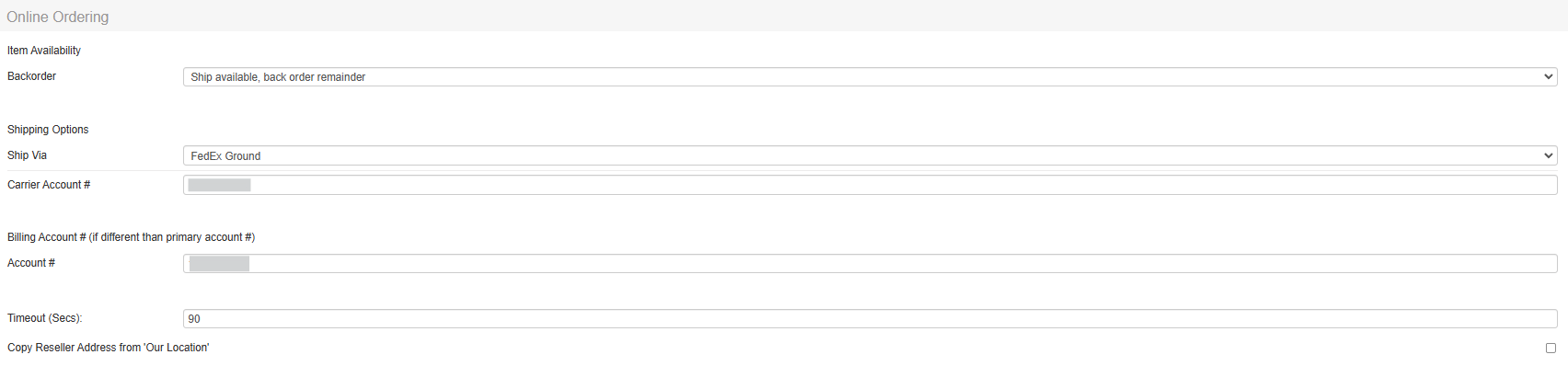Click the Timeout (Secs) label

pyautogui.click(x=45, y=318)
